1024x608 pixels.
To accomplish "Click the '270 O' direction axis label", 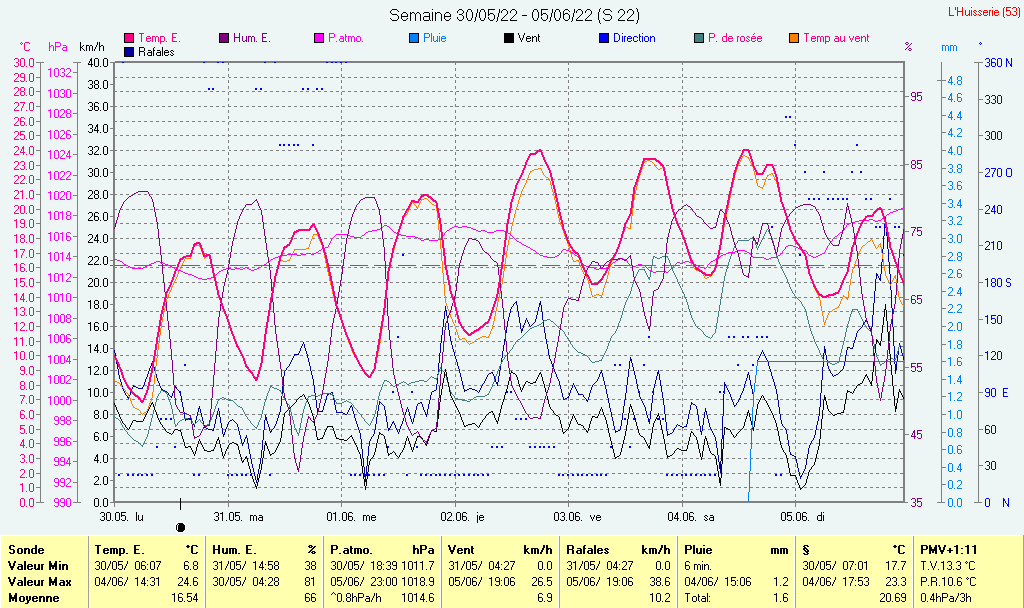I will (x=999, y=173).
